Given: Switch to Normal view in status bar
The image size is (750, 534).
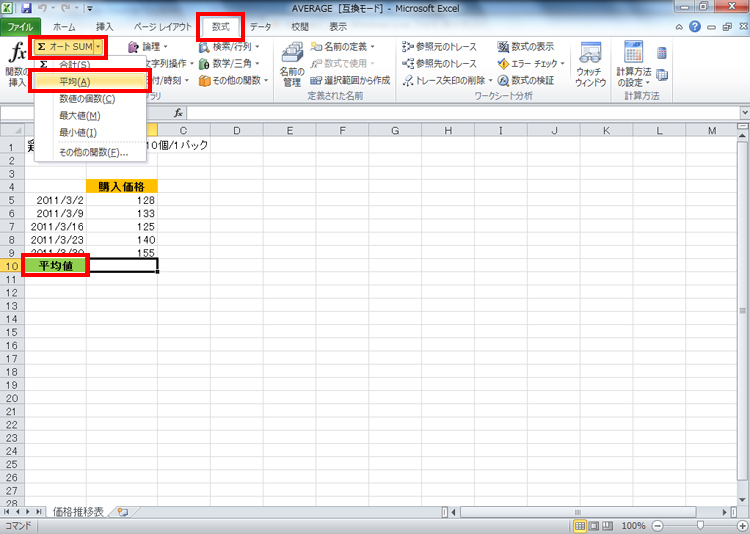Looking at the screenshot, I should [x=580, y=526].
